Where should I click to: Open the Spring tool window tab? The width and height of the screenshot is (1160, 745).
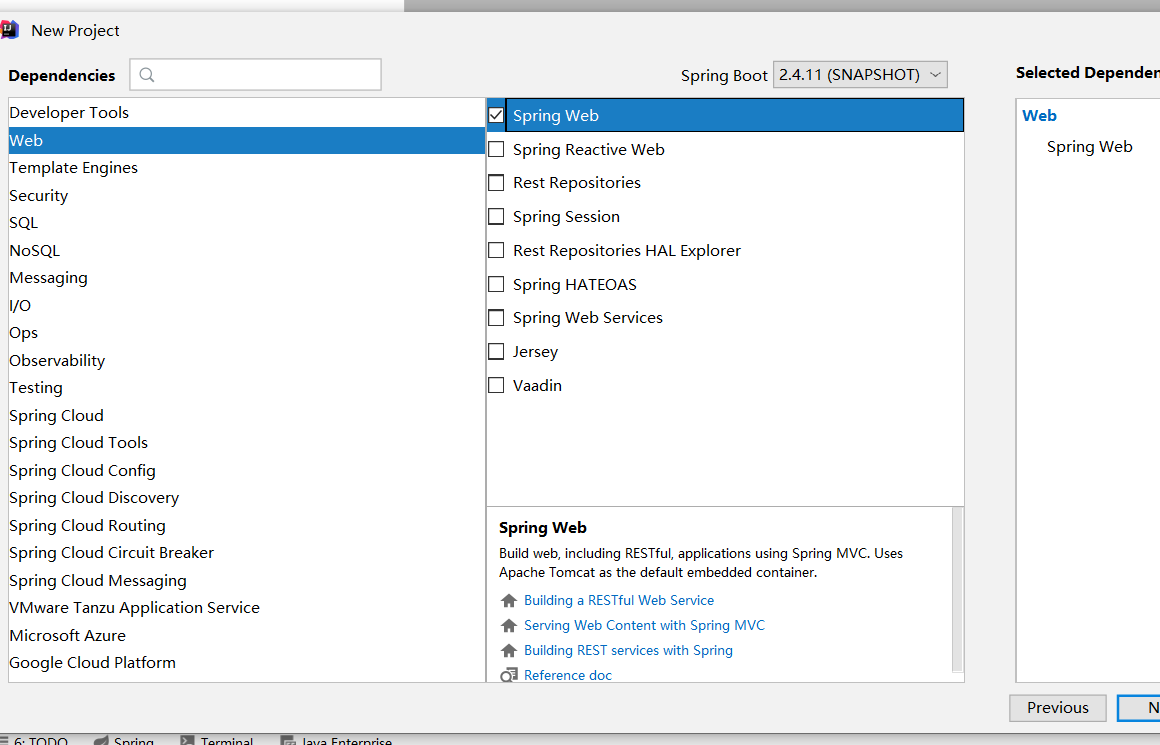[124, 740]
